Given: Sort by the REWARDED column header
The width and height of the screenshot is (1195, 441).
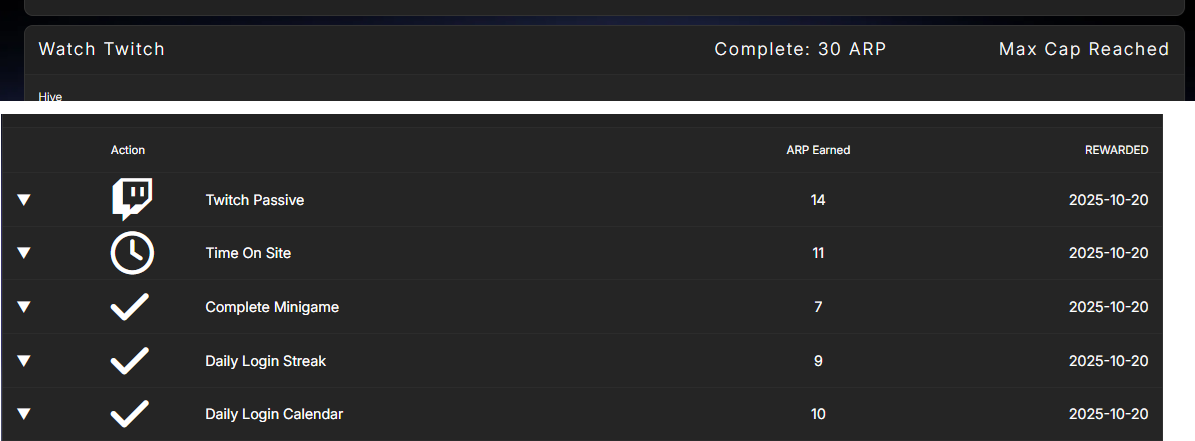Looking at the screenshot, I should click(x=1116, y=150).
